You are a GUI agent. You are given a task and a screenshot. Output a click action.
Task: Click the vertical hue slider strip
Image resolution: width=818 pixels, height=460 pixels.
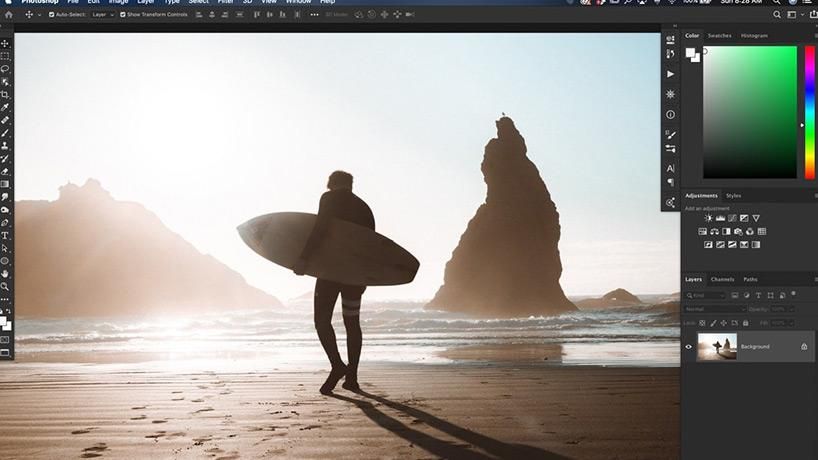click(x=810, y=113)
